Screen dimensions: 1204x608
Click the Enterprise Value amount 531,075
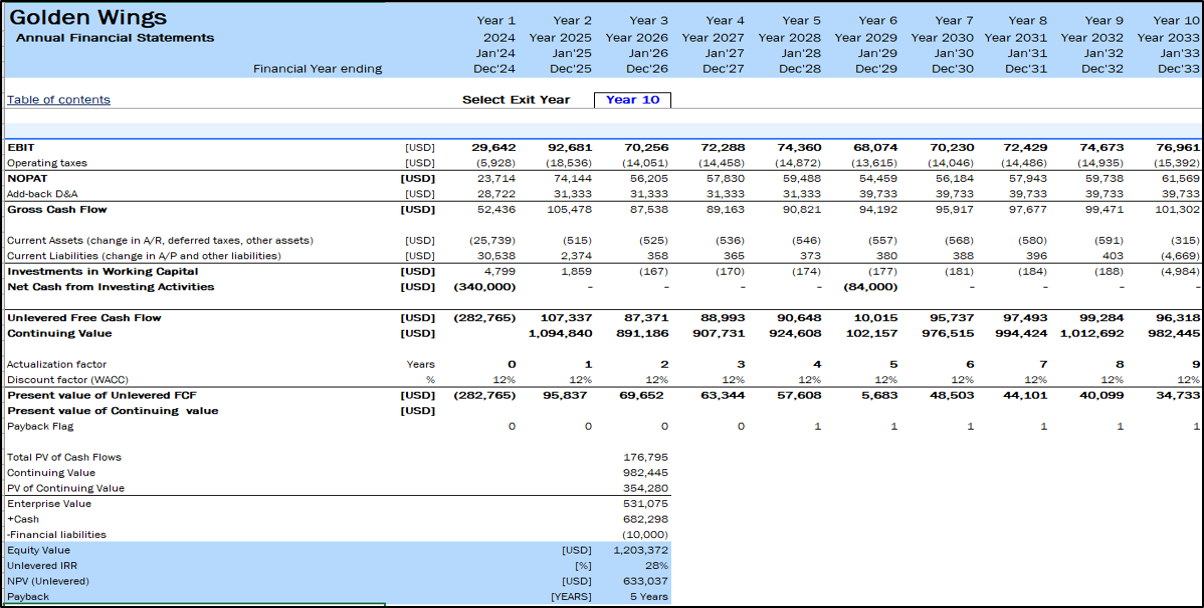pyautogui.click(x=645, y=504)
